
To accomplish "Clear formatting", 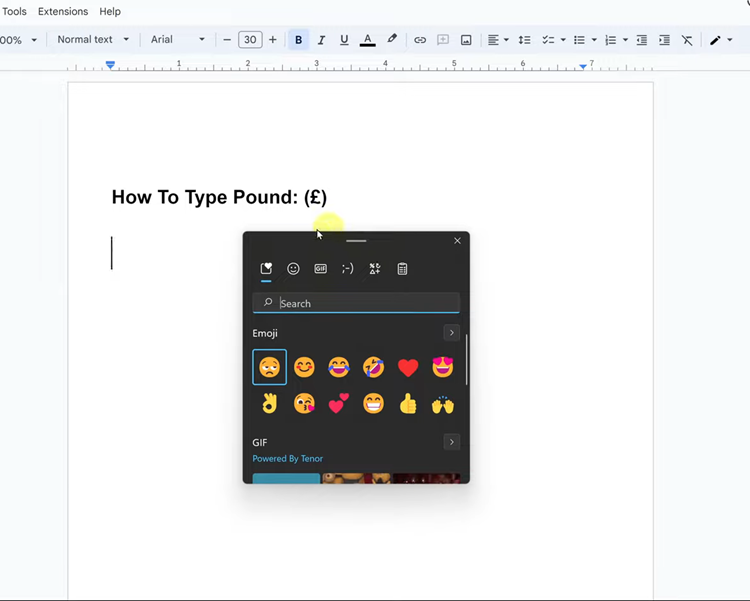I will click(687, 40).
